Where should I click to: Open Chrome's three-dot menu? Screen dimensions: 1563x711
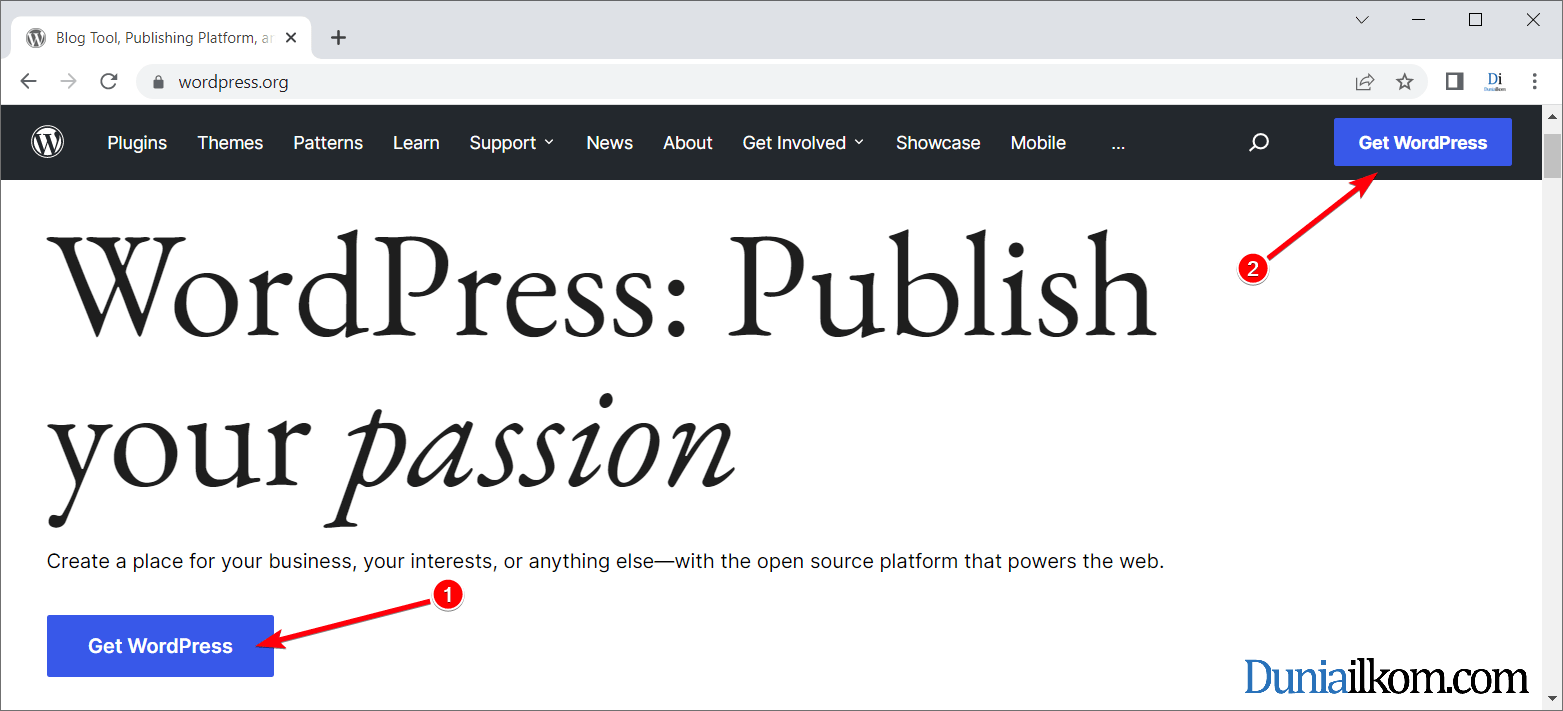1535,82
